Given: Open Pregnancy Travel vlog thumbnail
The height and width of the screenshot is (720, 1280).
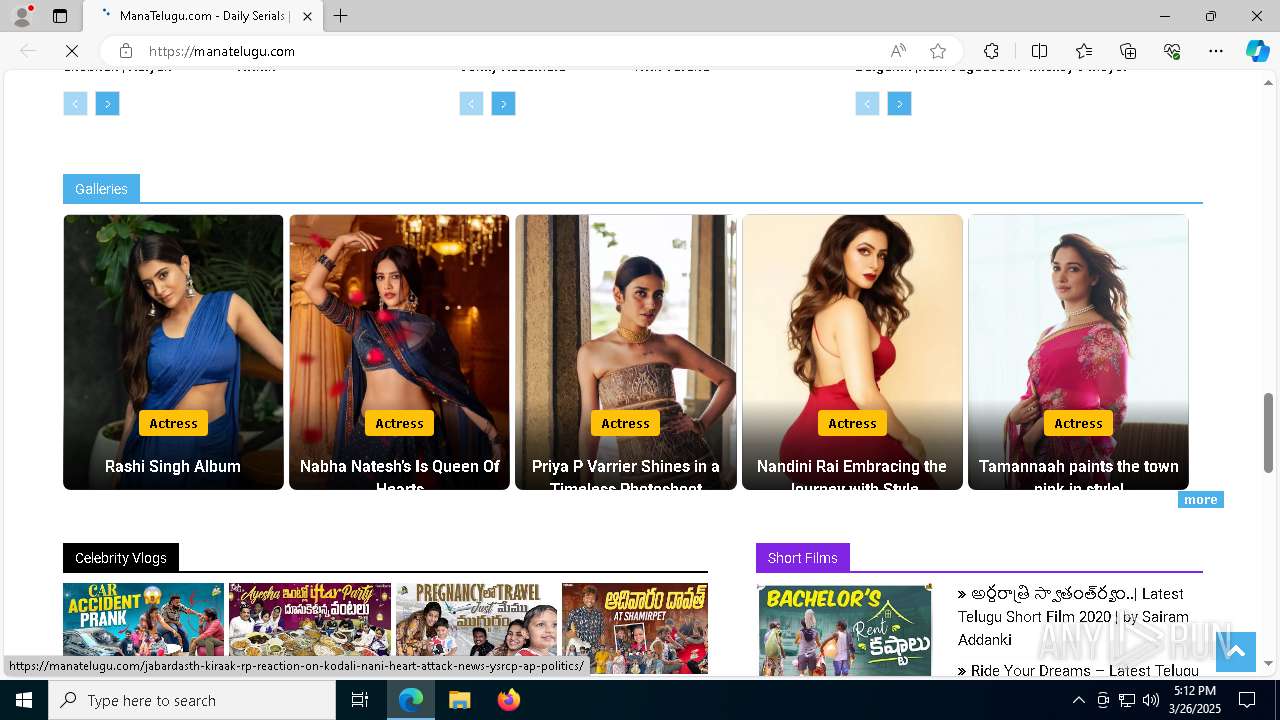Looking at the screenshot, I should pyautogui.click(x=476, y=629).
